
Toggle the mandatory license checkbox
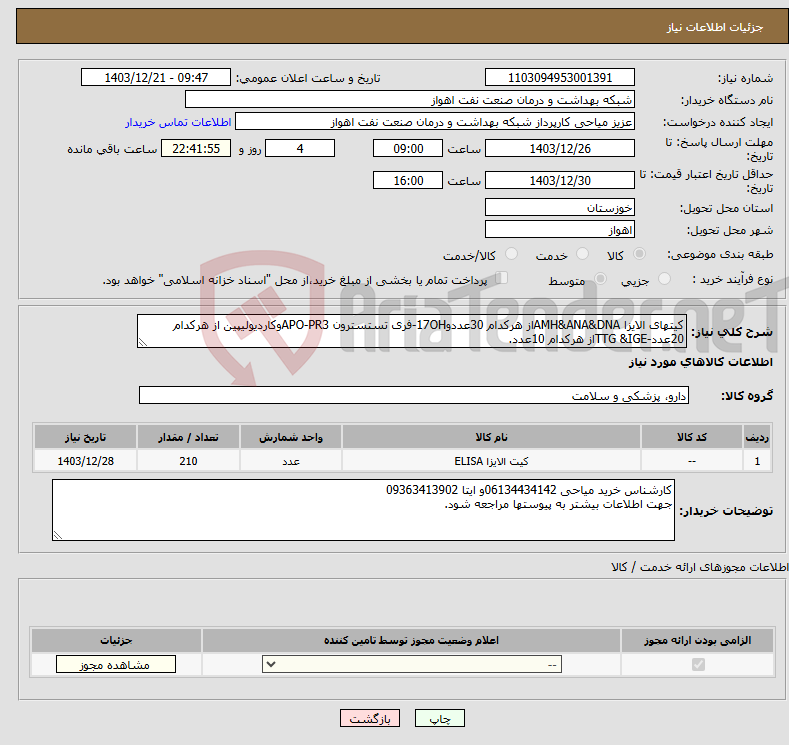coord(698,665)
